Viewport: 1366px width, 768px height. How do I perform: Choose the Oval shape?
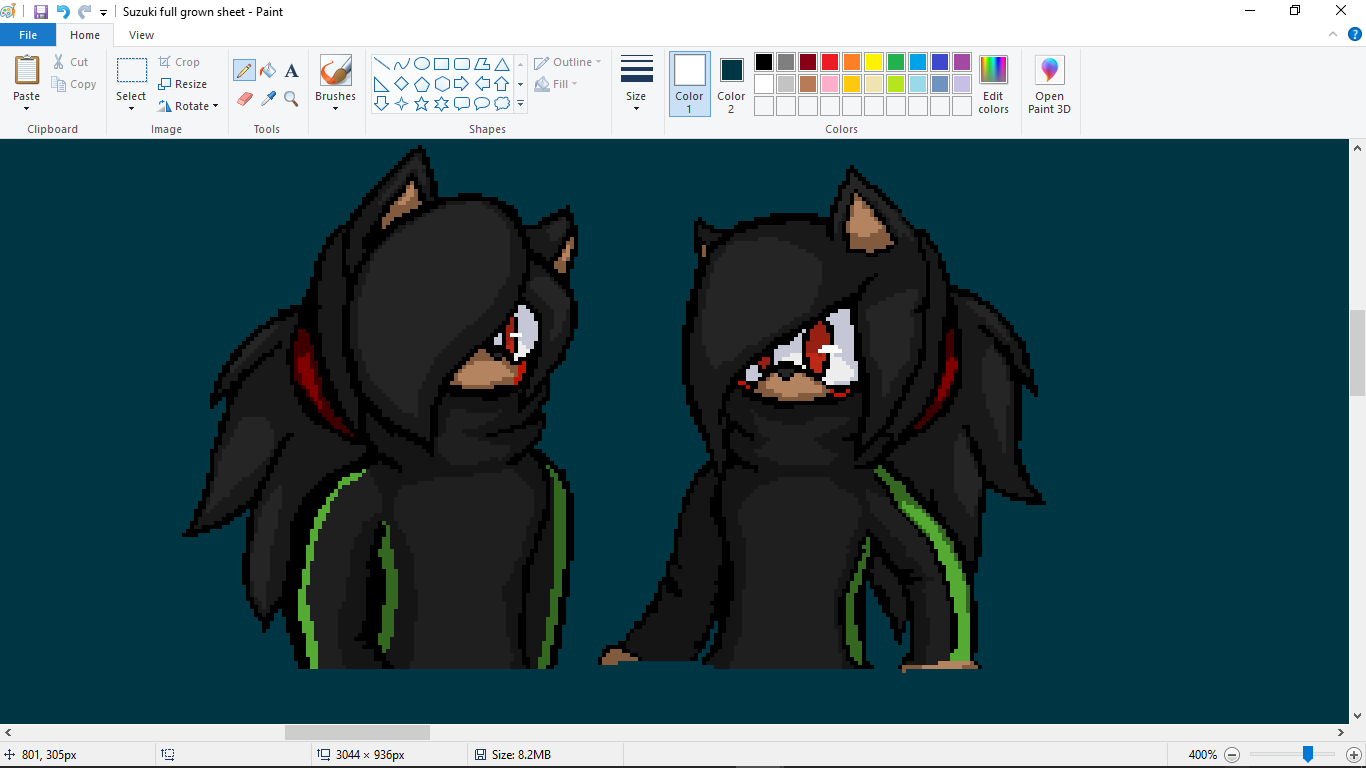tap(422, 64)
